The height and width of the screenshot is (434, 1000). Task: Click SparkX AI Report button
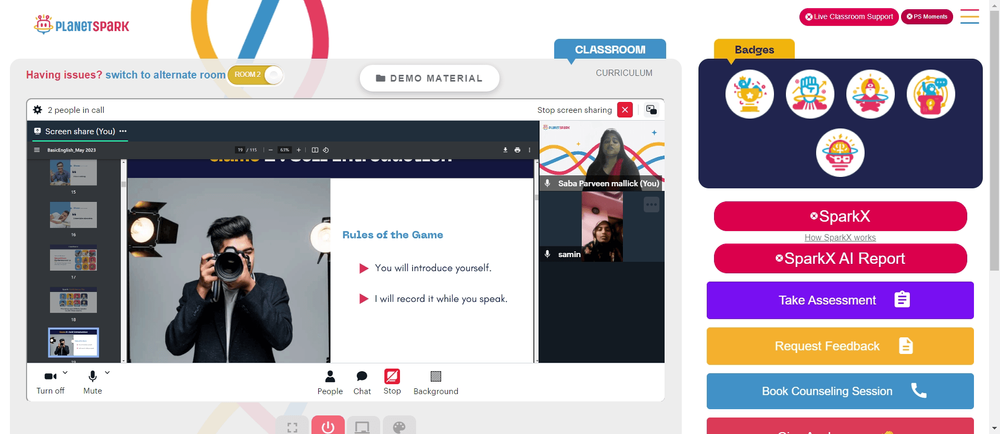(x=840, y=258)
